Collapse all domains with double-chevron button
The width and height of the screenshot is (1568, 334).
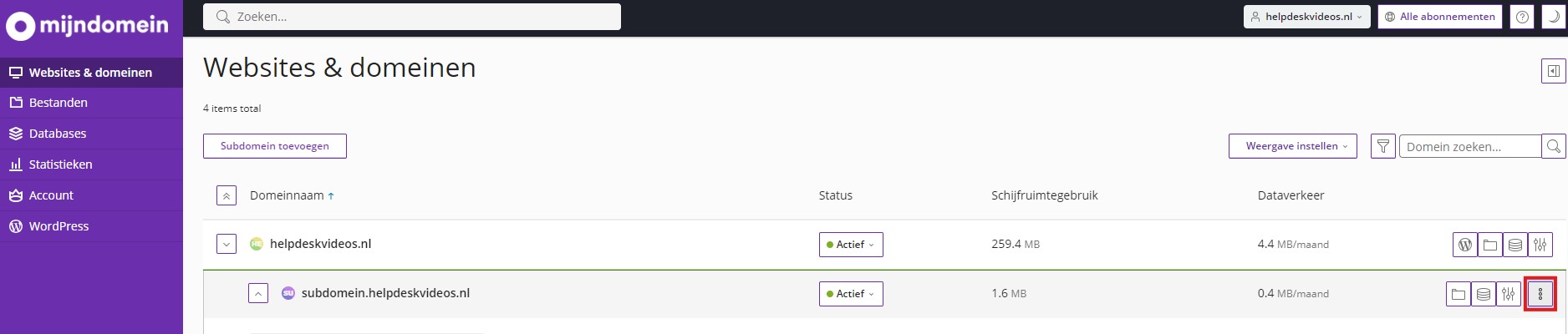click(226, 195)
